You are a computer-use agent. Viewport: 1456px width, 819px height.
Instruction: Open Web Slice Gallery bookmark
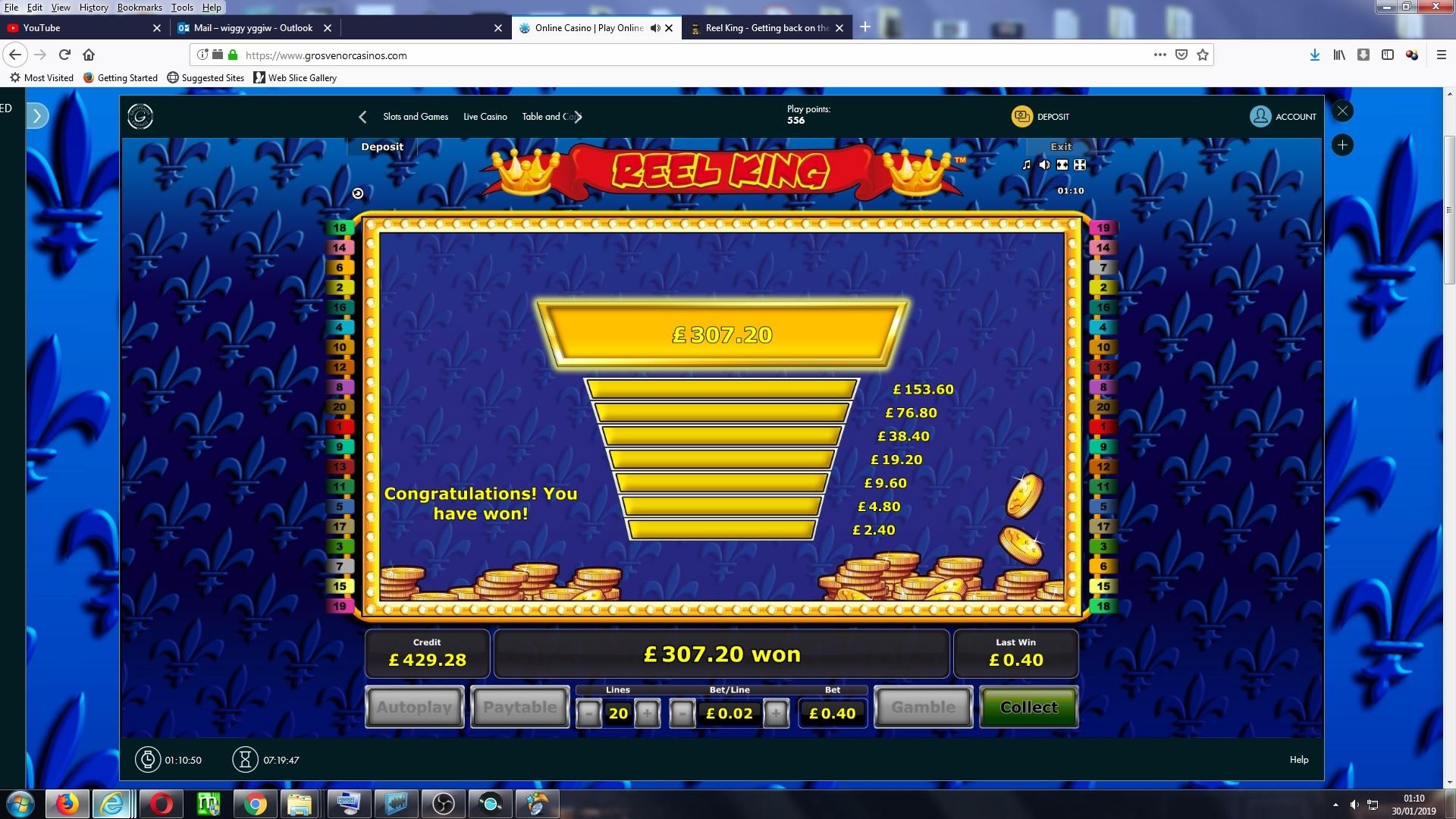click(x=295, y=77)
